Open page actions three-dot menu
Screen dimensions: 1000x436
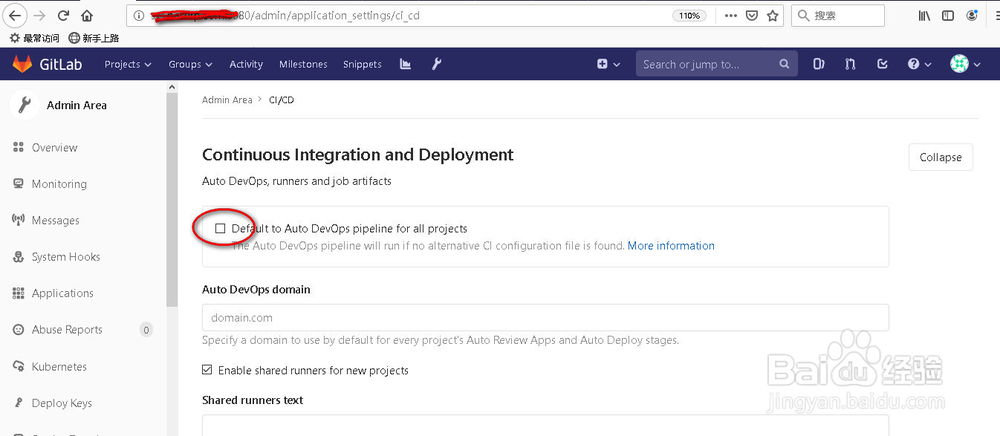click(x=731, y=16)
